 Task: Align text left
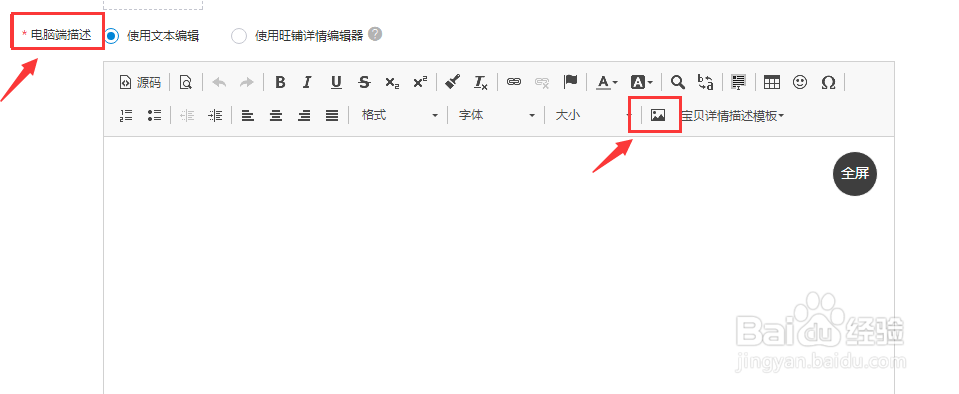click(248, 115)
